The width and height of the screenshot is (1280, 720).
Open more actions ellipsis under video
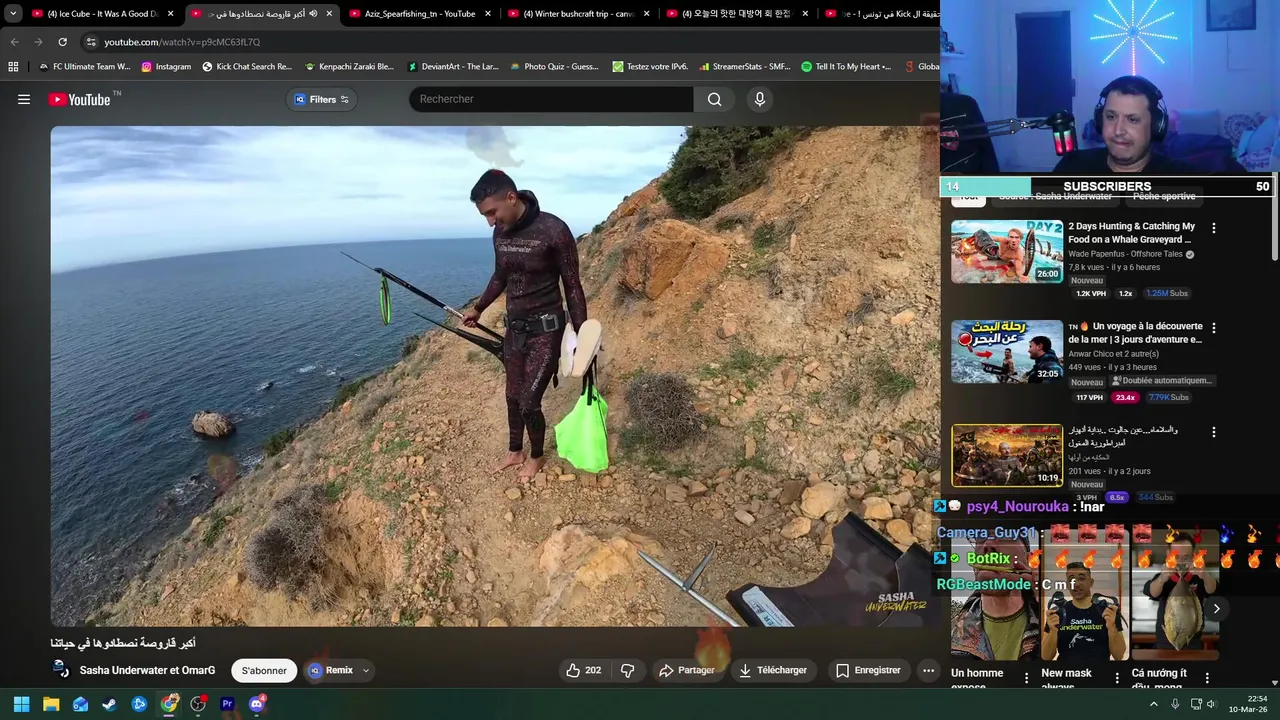928,671
